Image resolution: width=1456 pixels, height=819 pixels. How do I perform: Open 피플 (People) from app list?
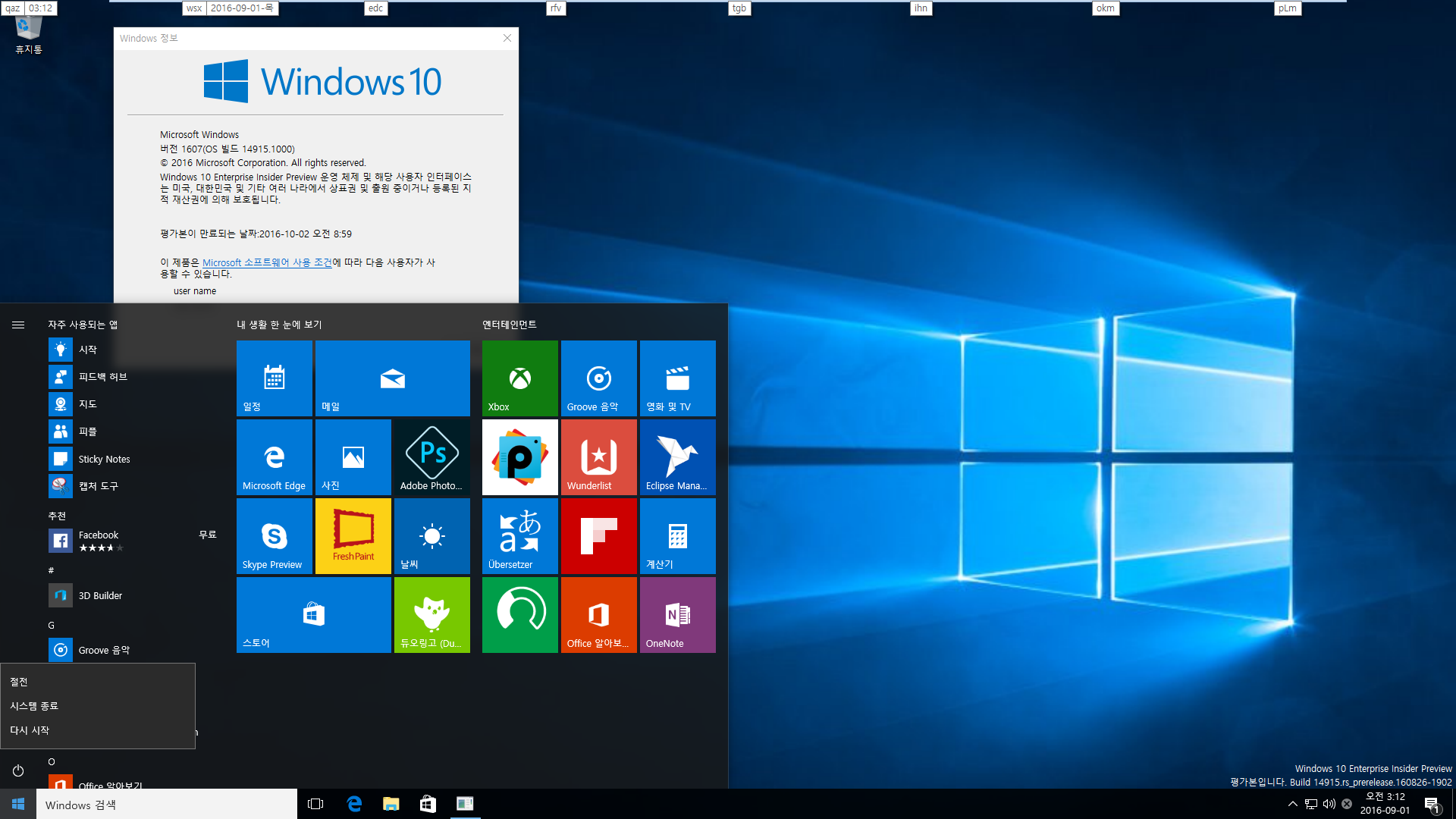[x=133, y=431]
